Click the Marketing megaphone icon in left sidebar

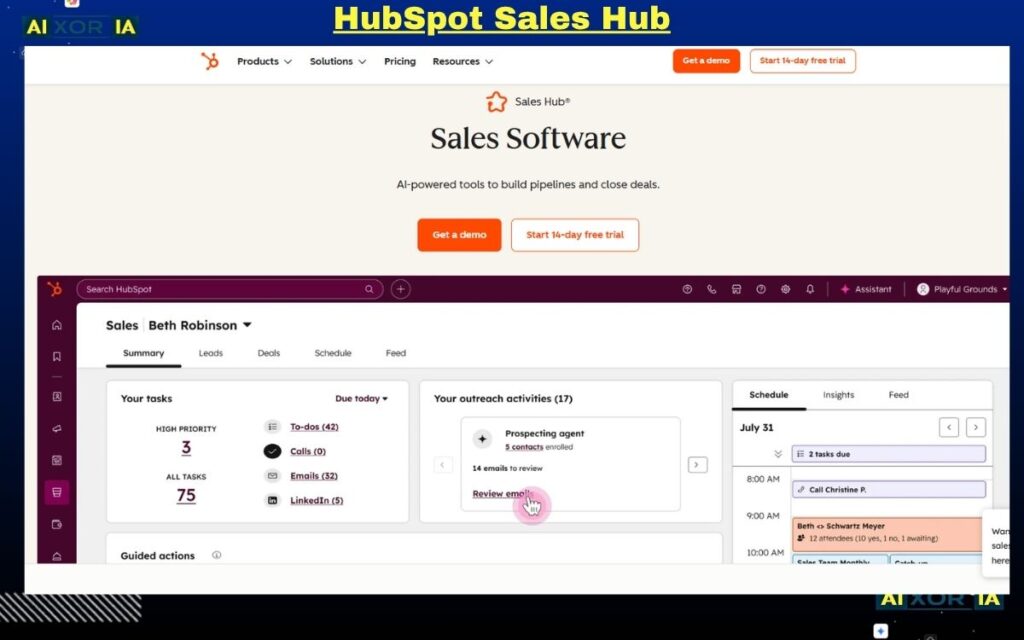(x=57, y=428)
